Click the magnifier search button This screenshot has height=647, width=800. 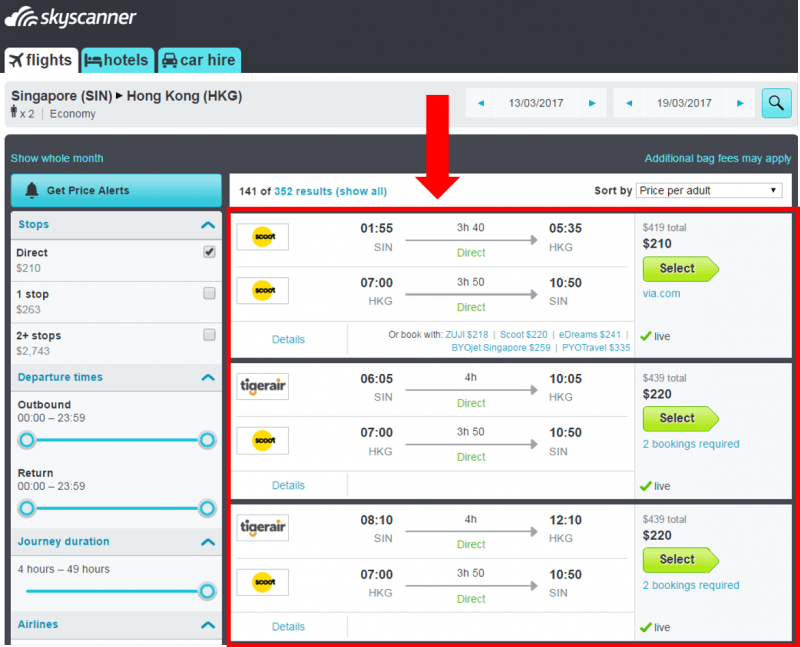(x=776, y=103)
